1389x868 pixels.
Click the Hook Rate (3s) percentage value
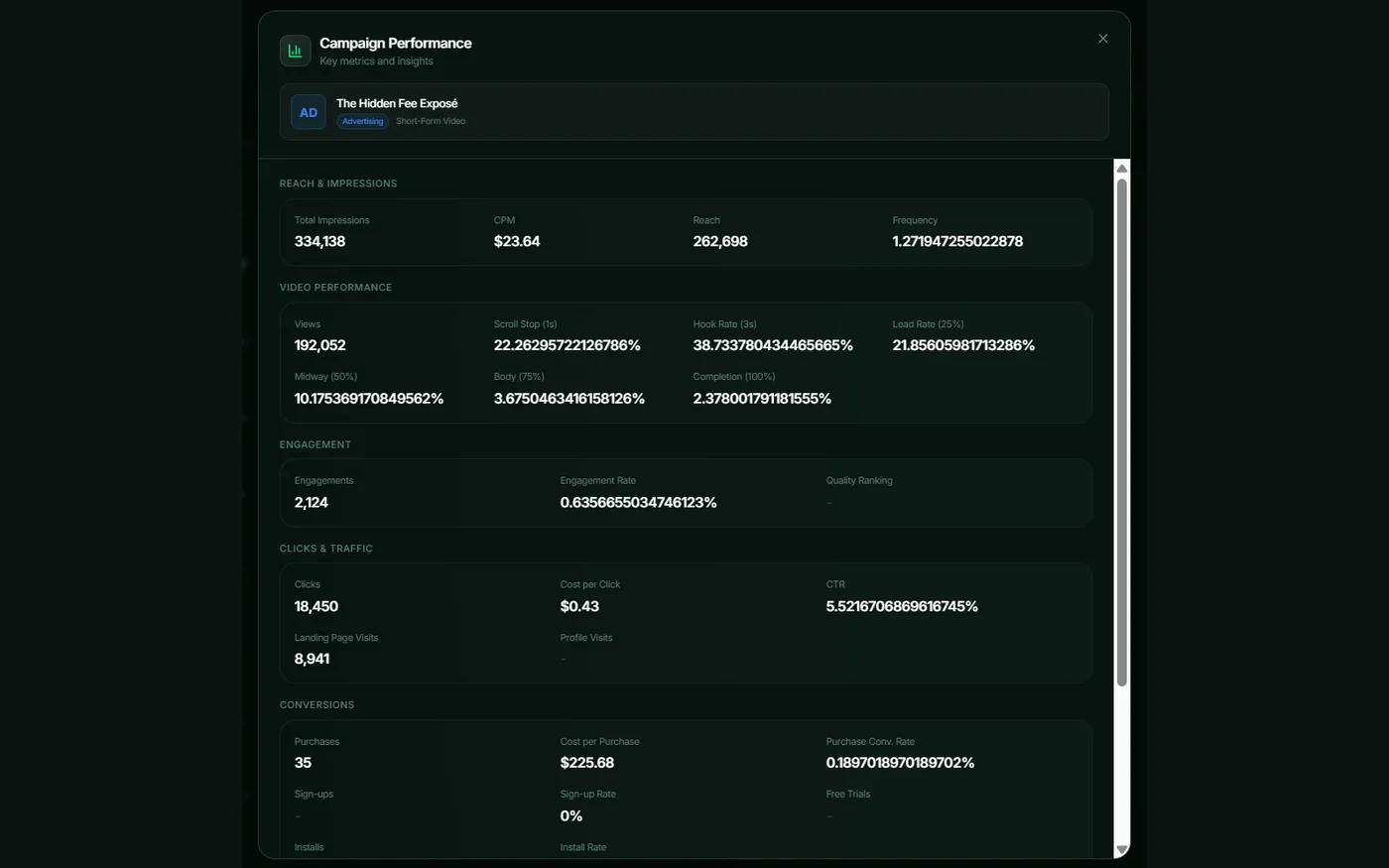click(773, 345)
